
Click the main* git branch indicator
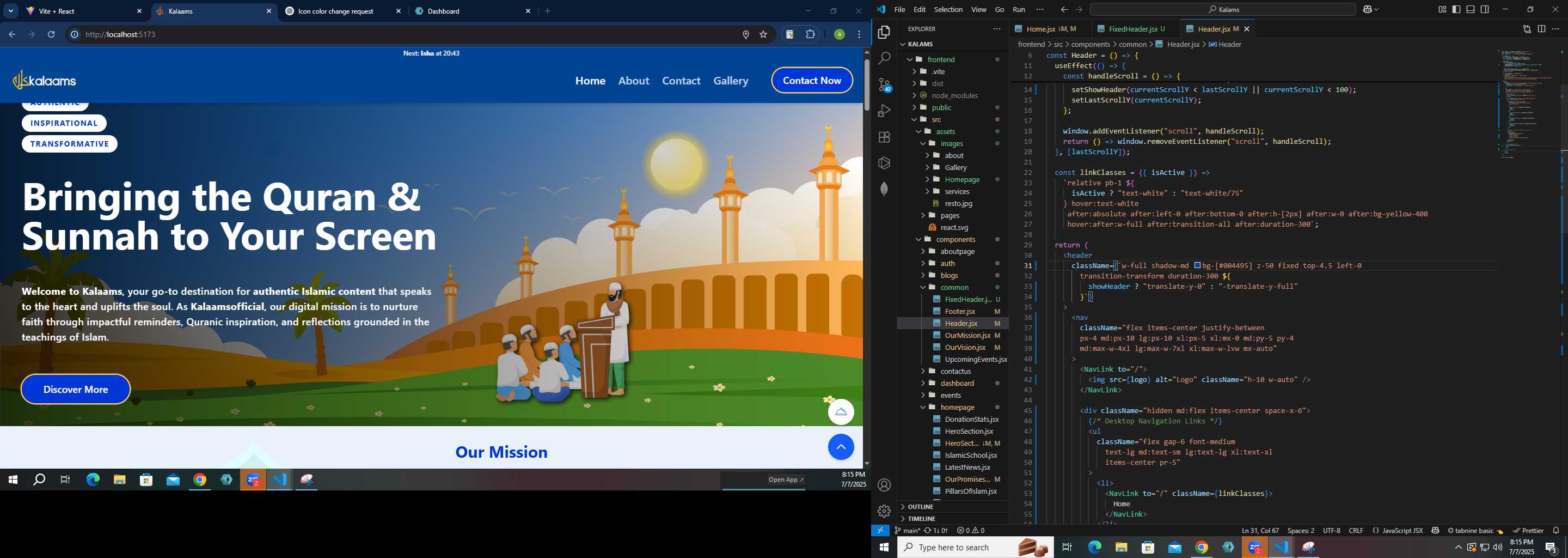click(907, 531)
